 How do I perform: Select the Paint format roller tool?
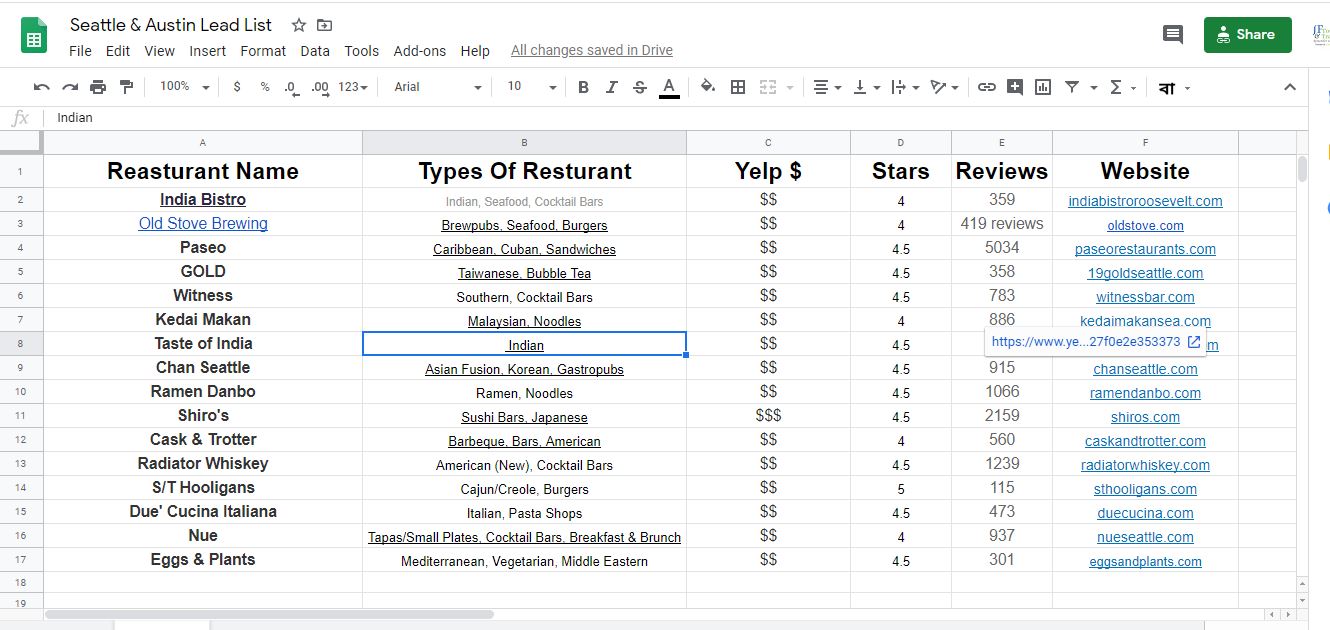(126, 87)
